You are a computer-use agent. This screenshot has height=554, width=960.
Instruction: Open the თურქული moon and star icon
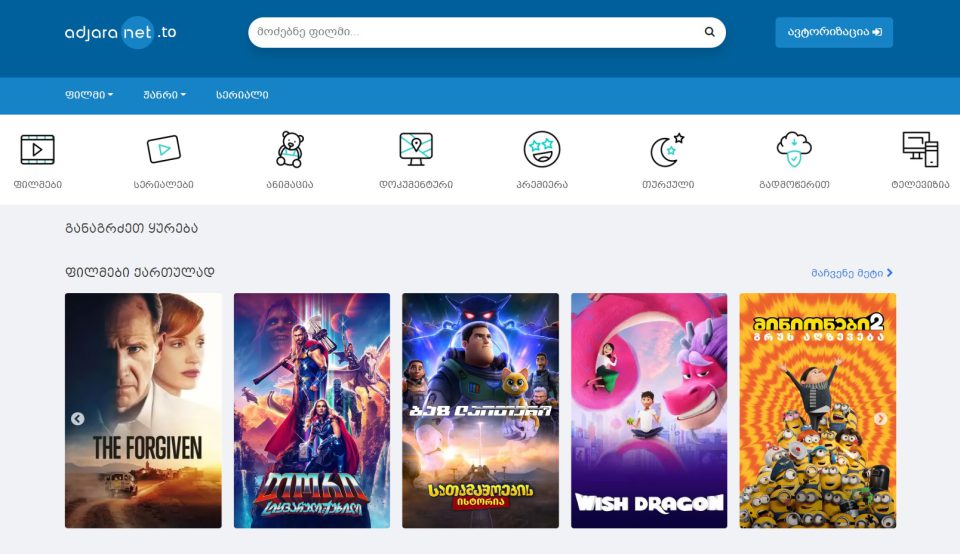coord(667,150)
